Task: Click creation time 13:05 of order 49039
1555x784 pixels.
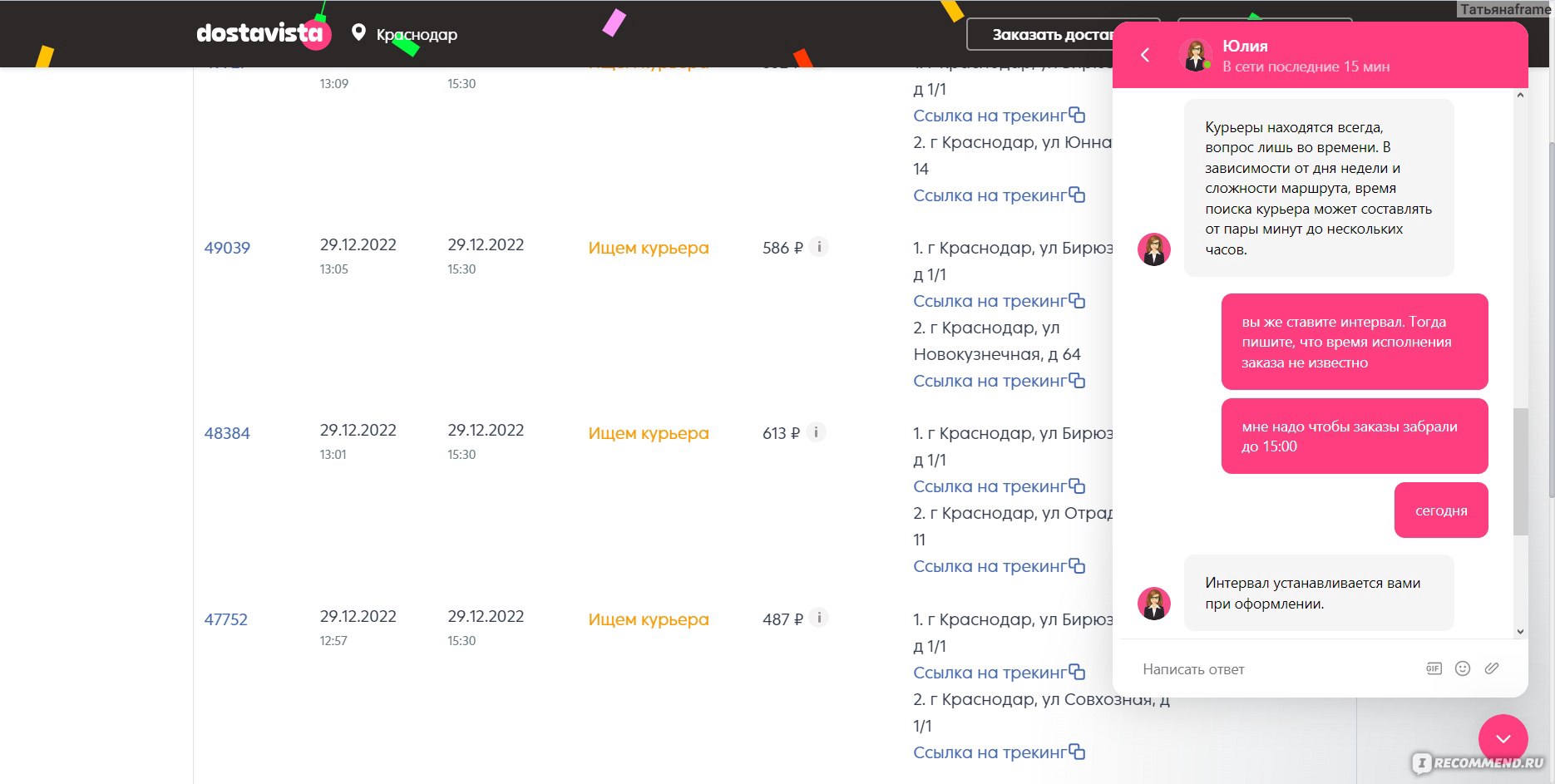Action: coord(334,269)
